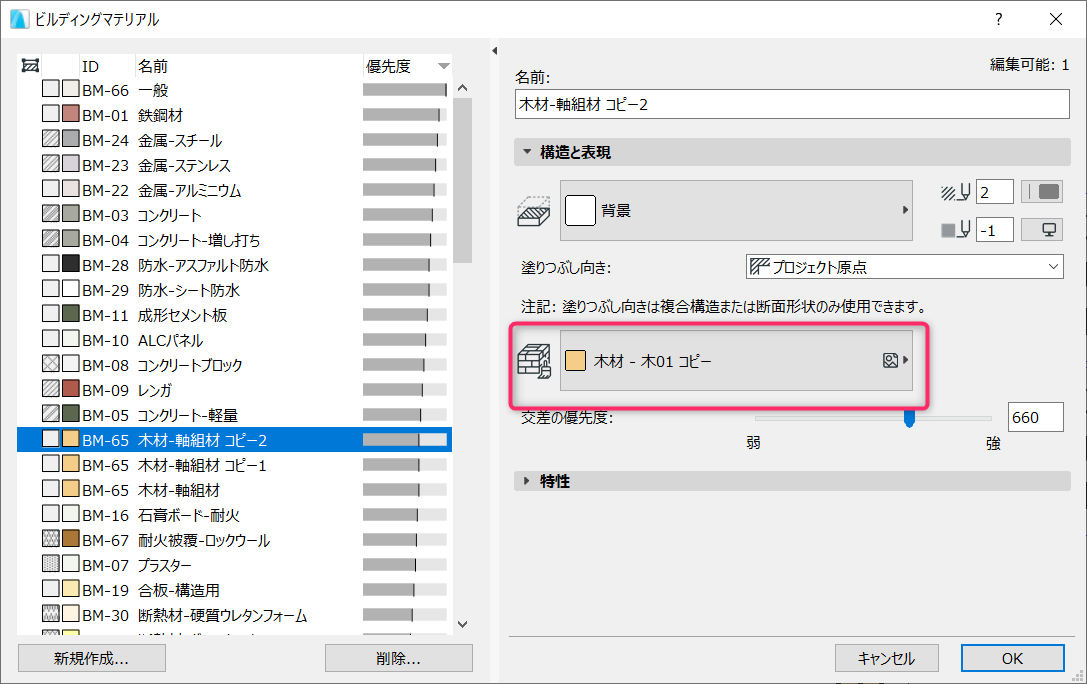Close the ビルディングマテリアル dialog
The height and width of the screenshot is (684, 1087).
tap(1056, 19)
